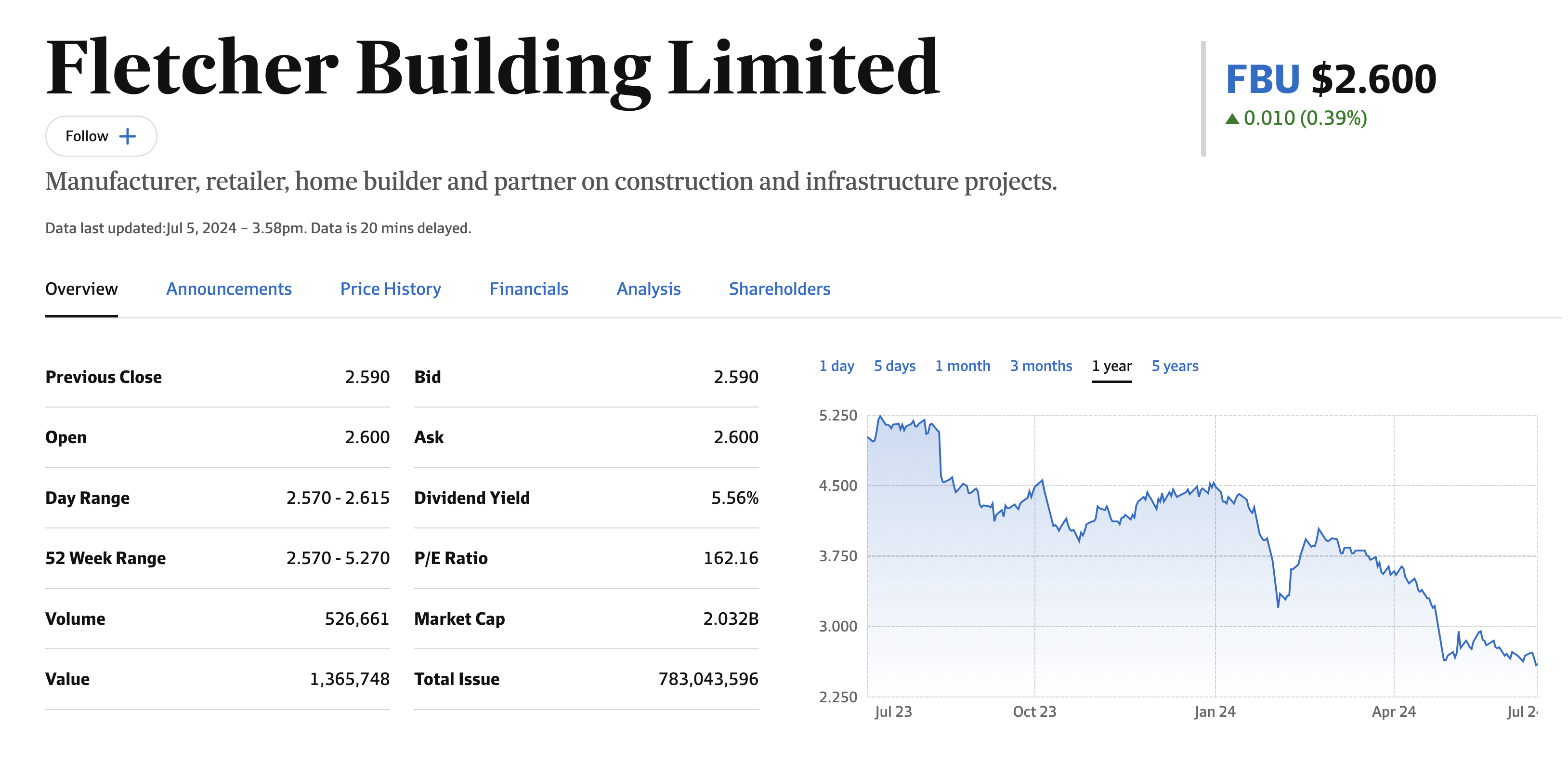Choose the 3 months chart range

point(1042,366)
